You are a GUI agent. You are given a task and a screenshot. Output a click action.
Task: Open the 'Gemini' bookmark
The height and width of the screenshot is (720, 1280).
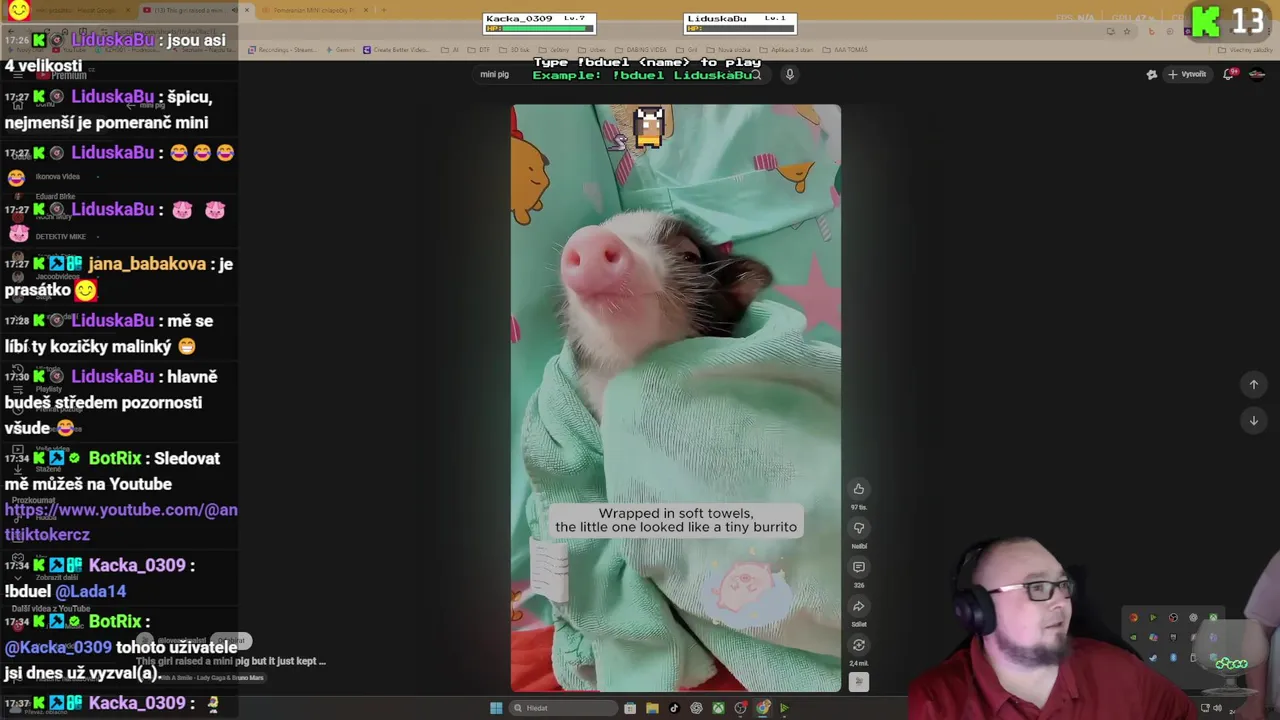[341, 50]
